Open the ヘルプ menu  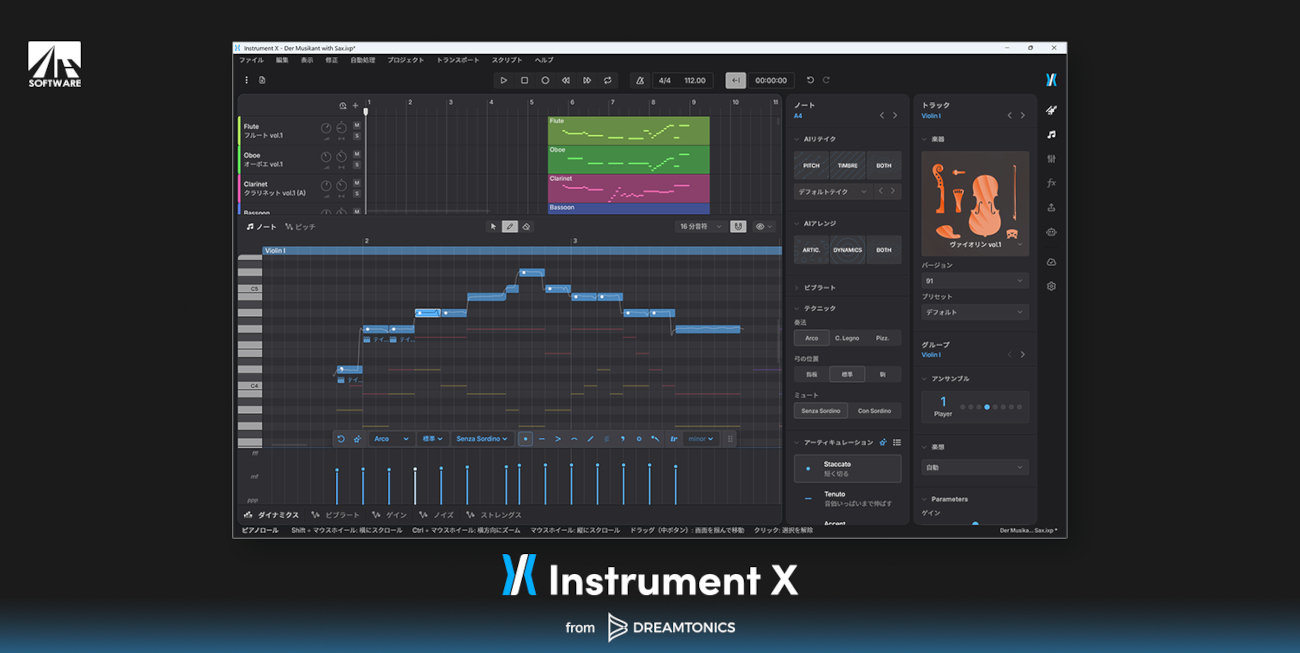[x=544, y=60]
